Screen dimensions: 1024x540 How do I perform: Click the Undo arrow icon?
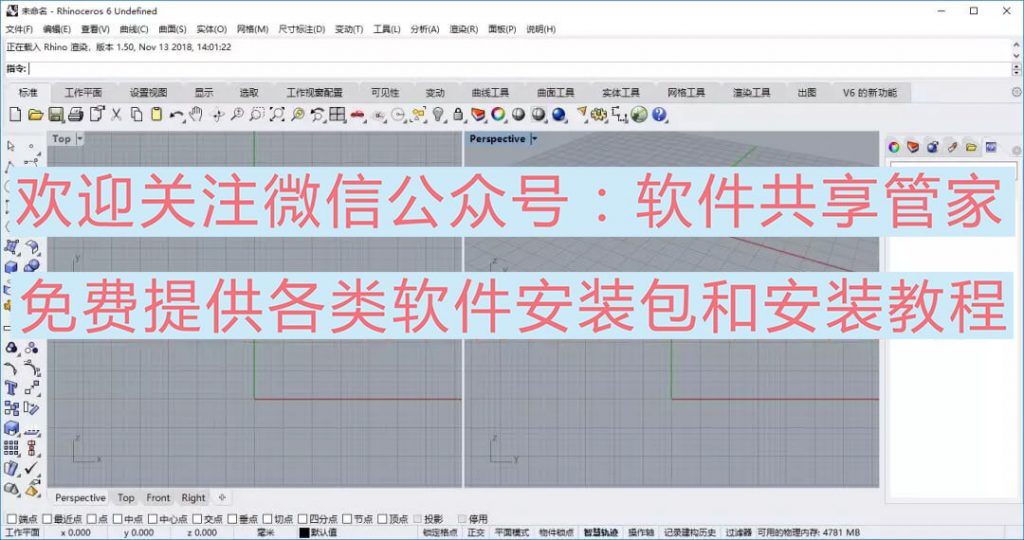pyautogui.click(x=176, y=114)
